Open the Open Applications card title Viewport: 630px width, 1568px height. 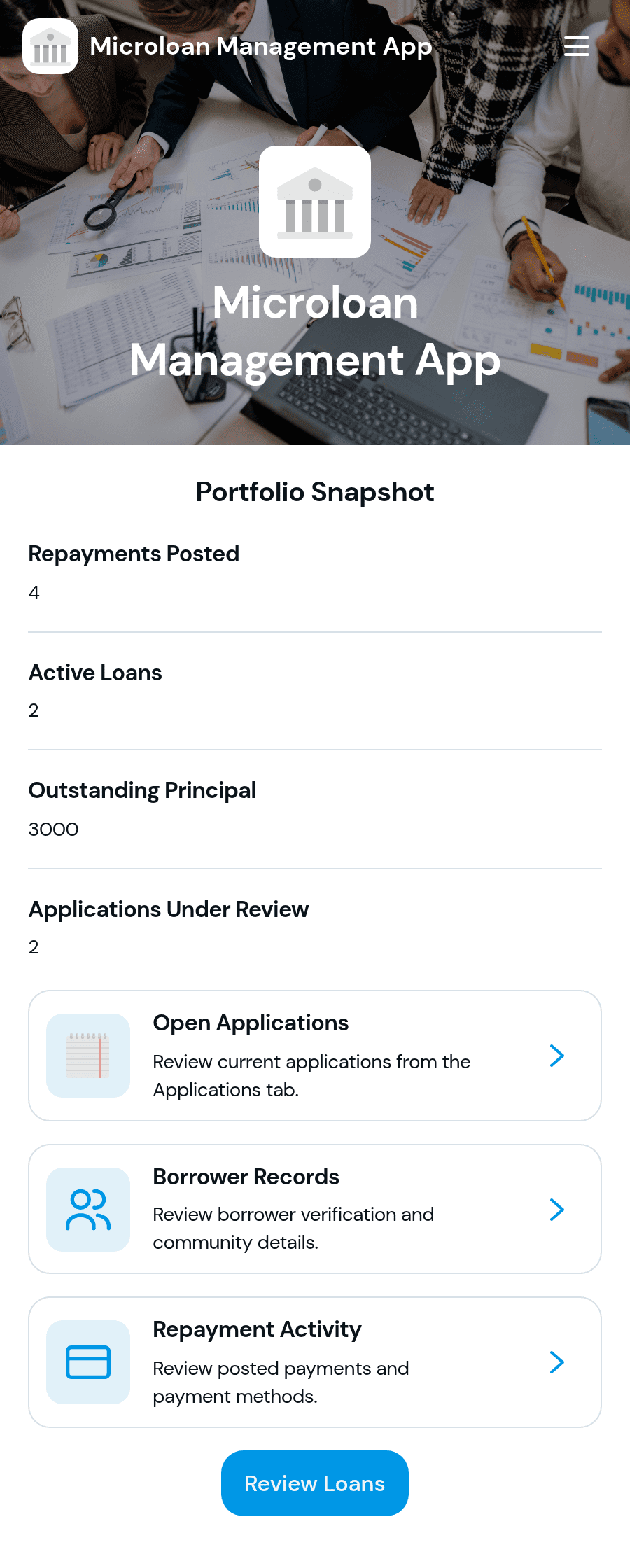click(251, 1023)
